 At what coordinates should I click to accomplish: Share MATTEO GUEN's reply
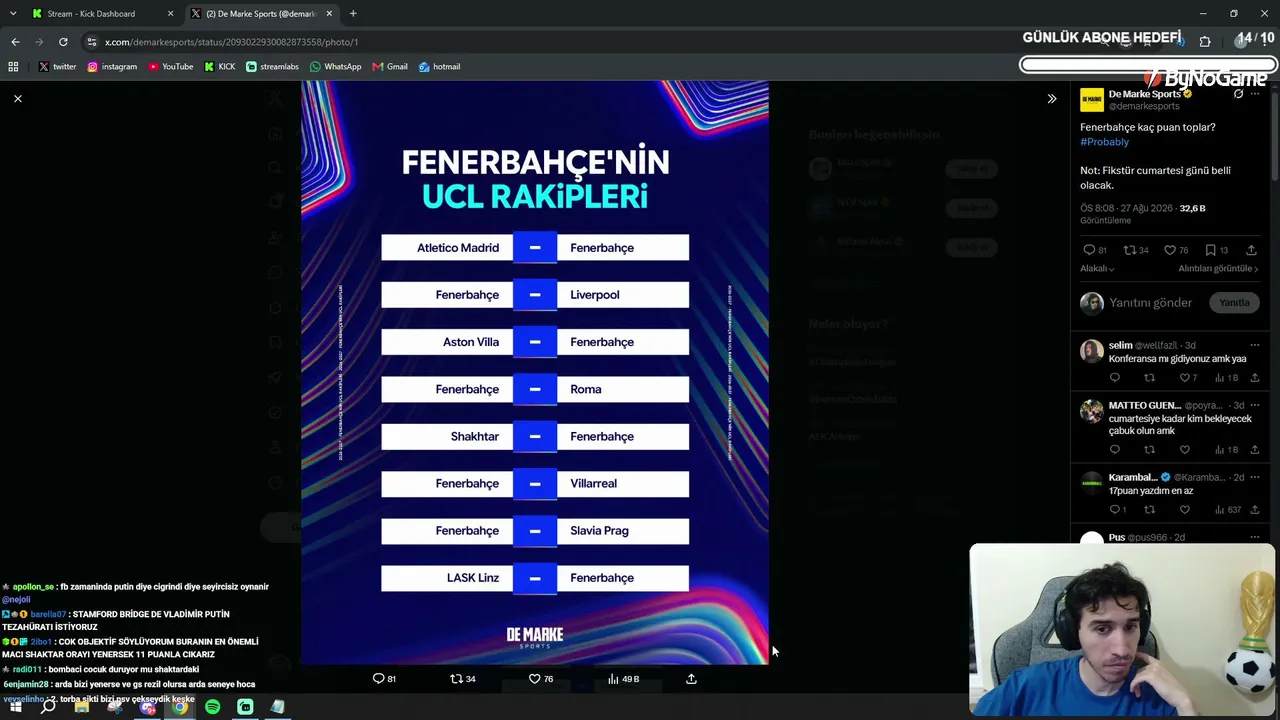click(x=1254, y=450)
